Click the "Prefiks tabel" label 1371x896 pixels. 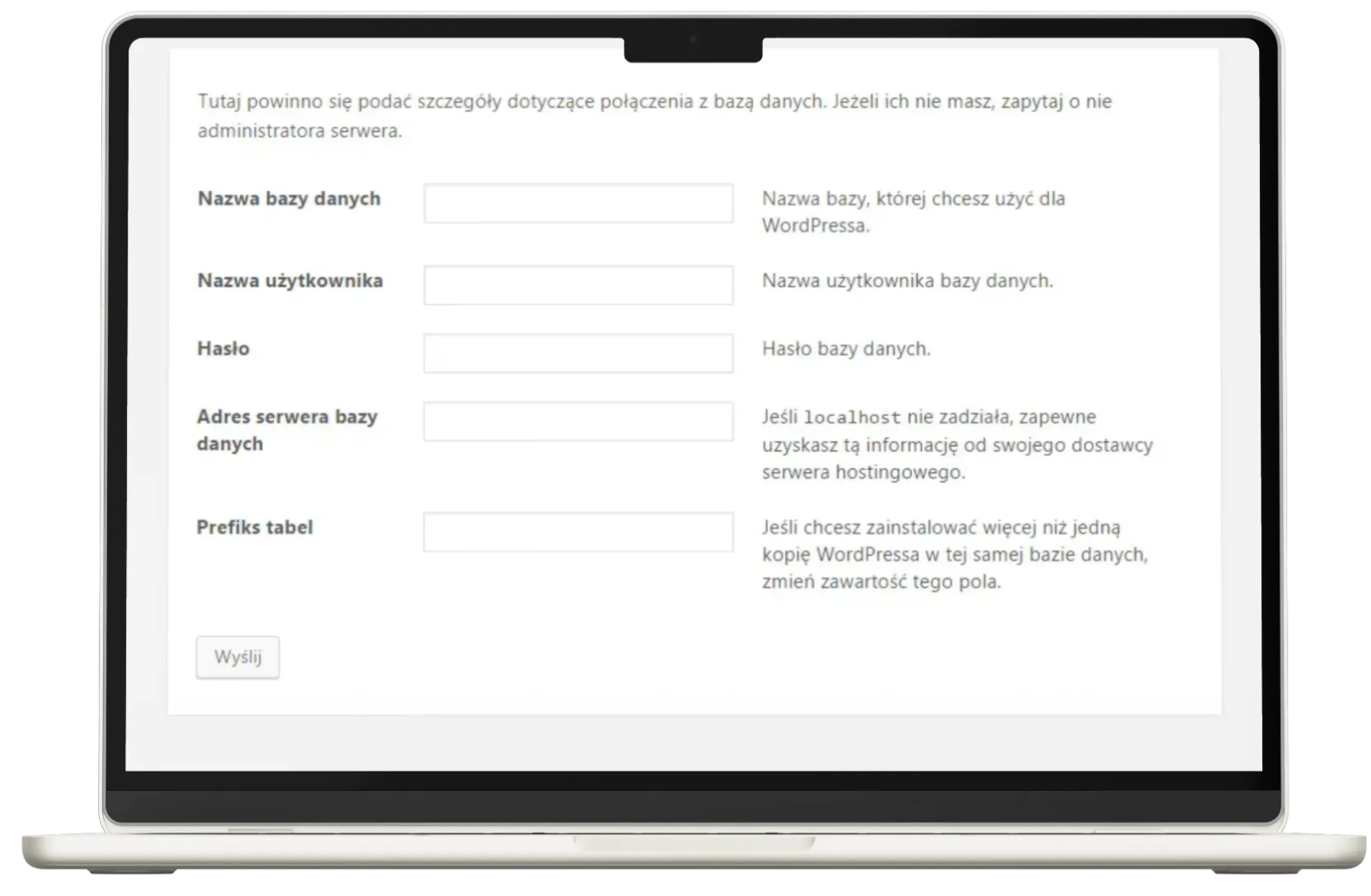tap(255, 527)
